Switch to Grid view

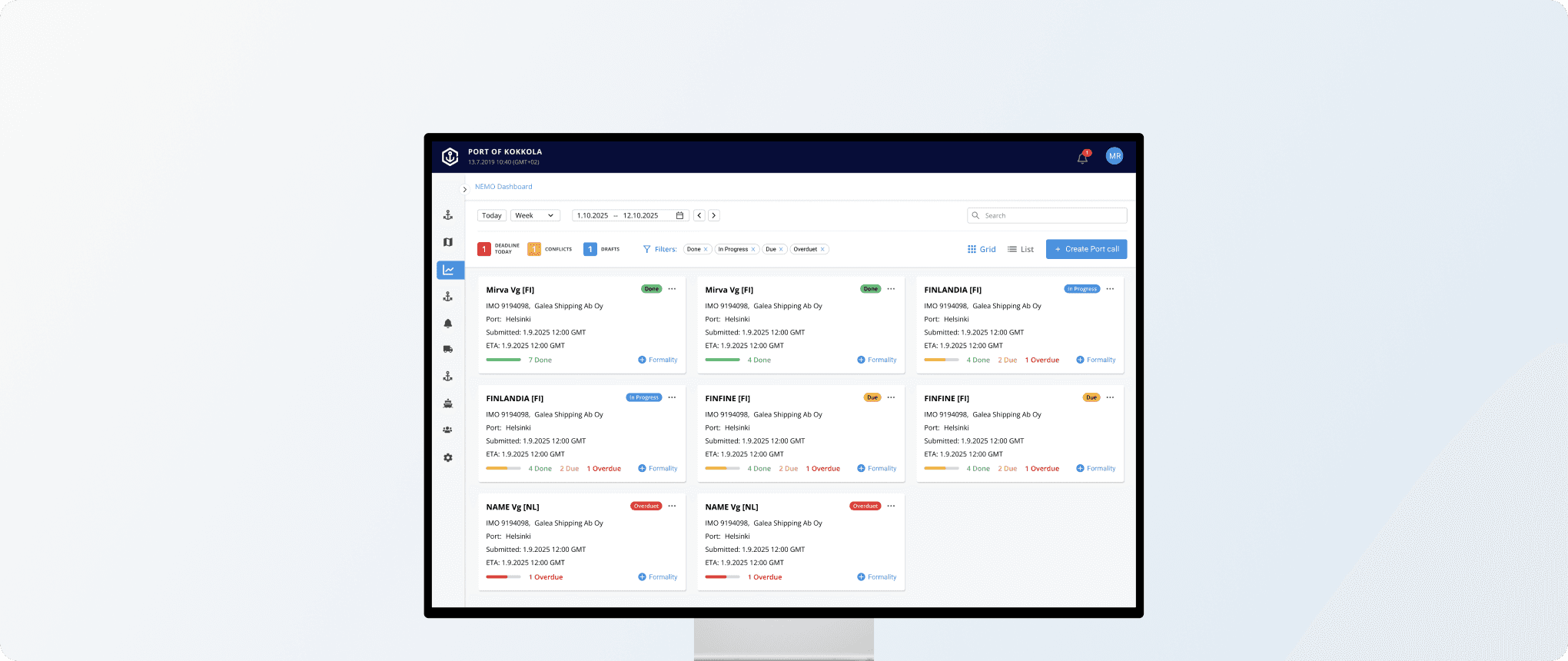982,249
